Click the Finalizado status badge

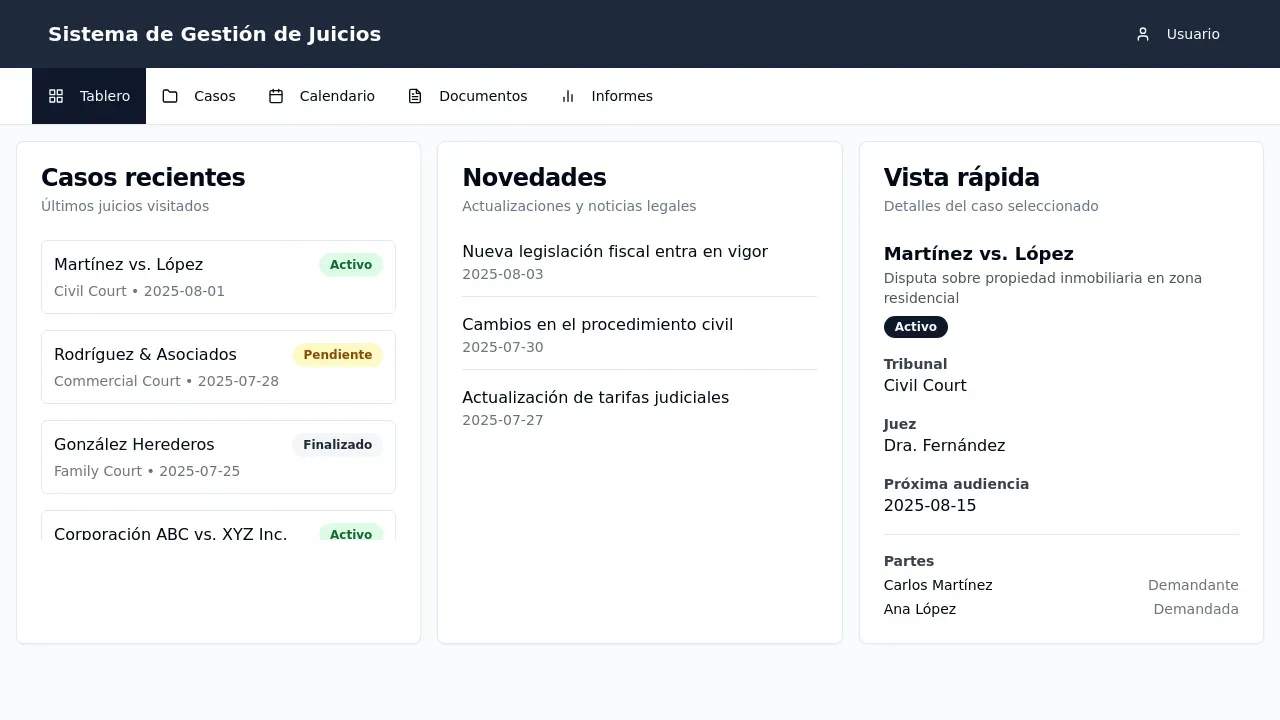point(337,444)
